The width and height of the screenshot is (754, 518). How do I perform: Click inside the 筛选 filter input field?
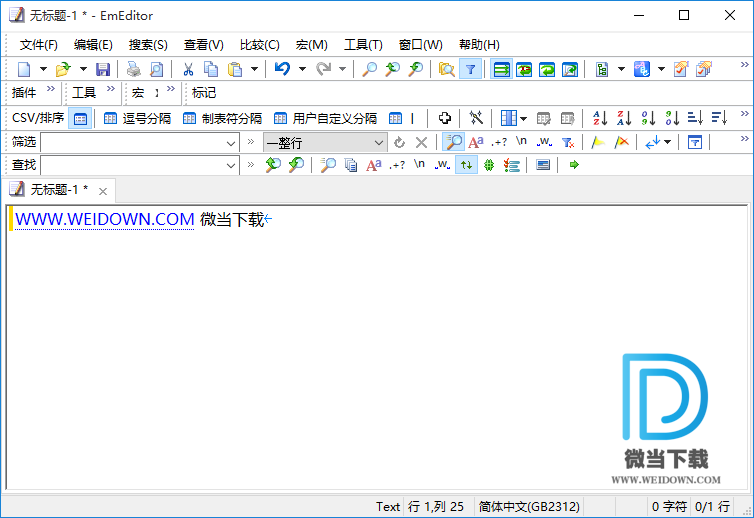pos(133,143)
